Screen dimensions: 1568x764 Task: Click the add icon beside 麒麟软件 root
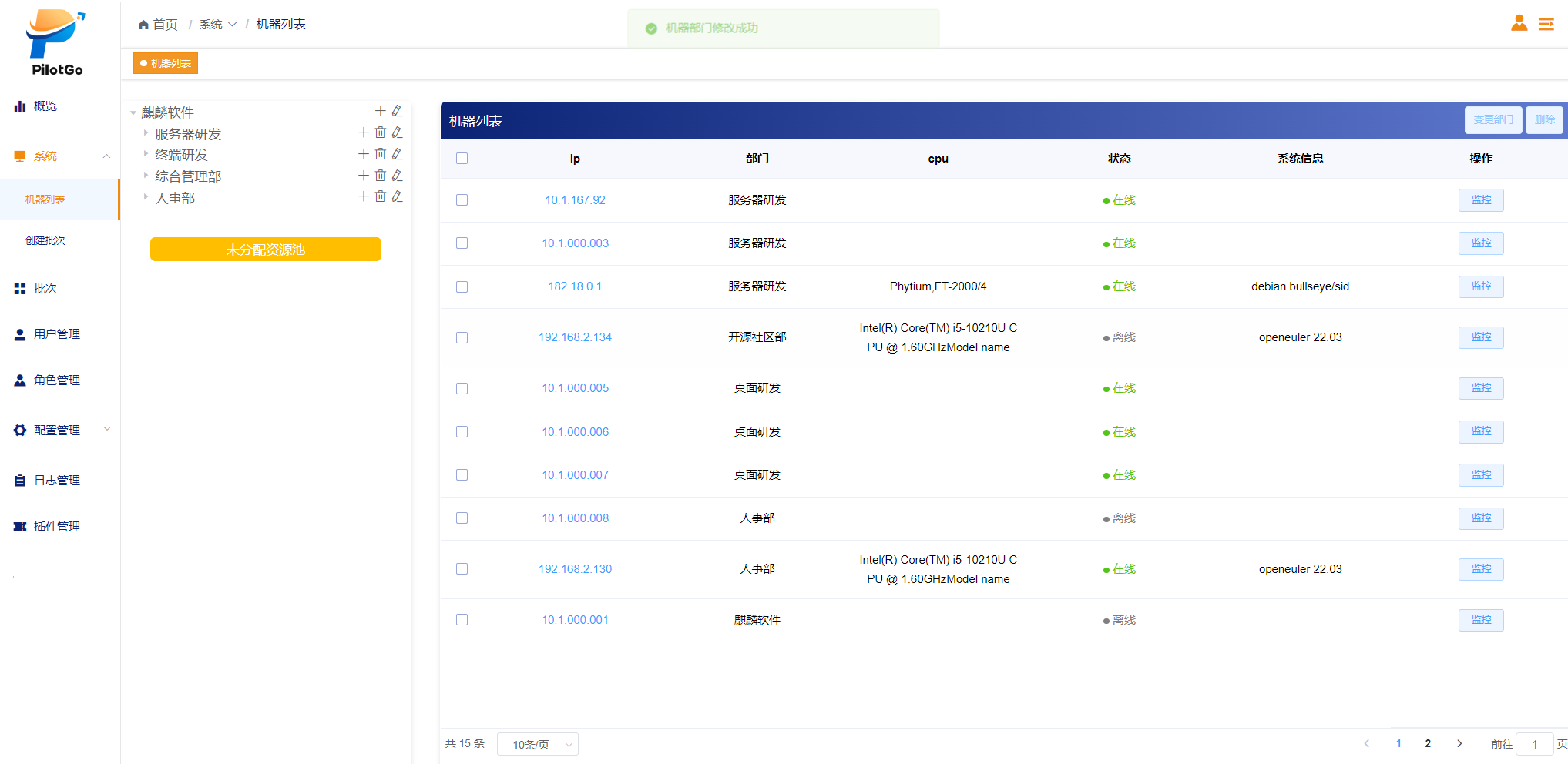(380, 111)
